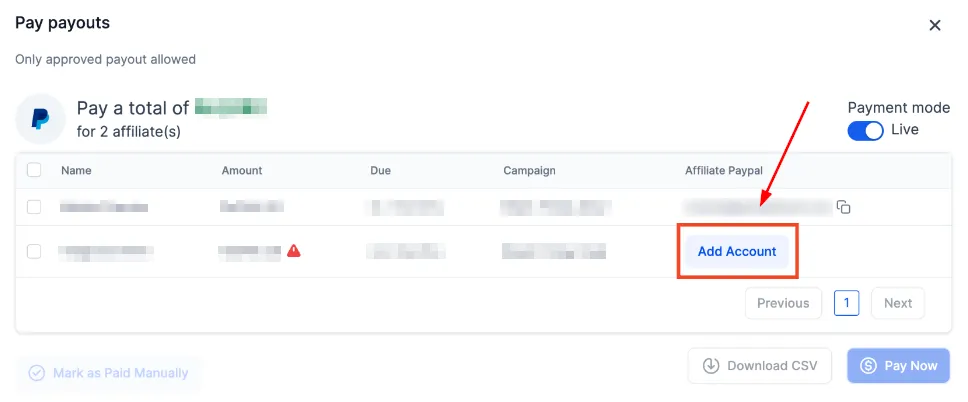Screen dimensions: 968x402
Task: Click the dollar icon on Pay Now
Action: (x=868, y=366)
